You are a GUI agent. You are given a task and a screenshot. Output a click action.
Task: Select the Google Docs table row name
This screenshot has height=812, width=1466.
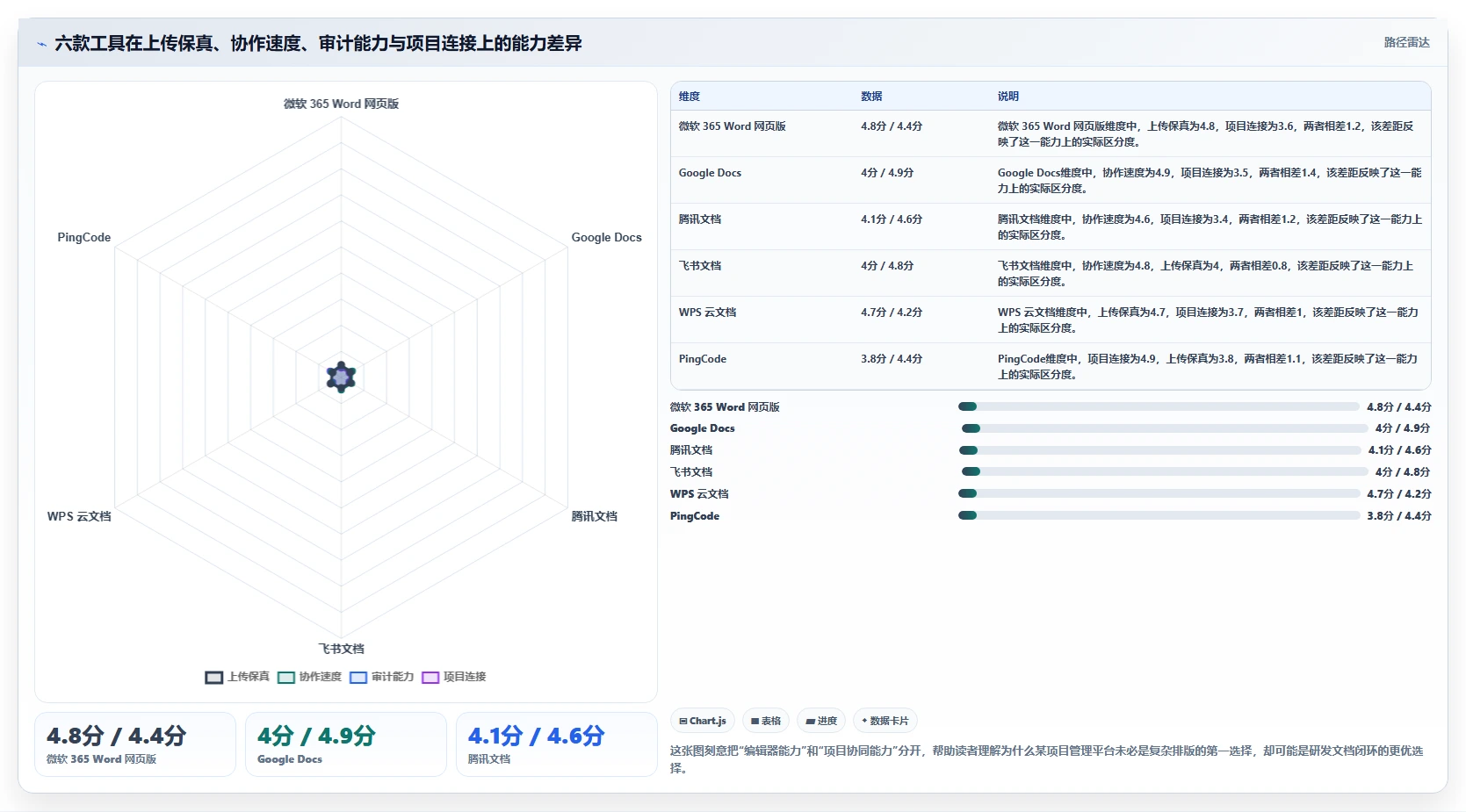tap(710, 173)
